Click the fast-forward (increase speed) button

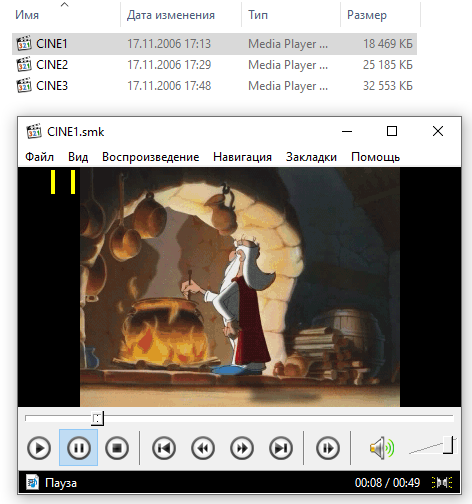click(242, 448)
